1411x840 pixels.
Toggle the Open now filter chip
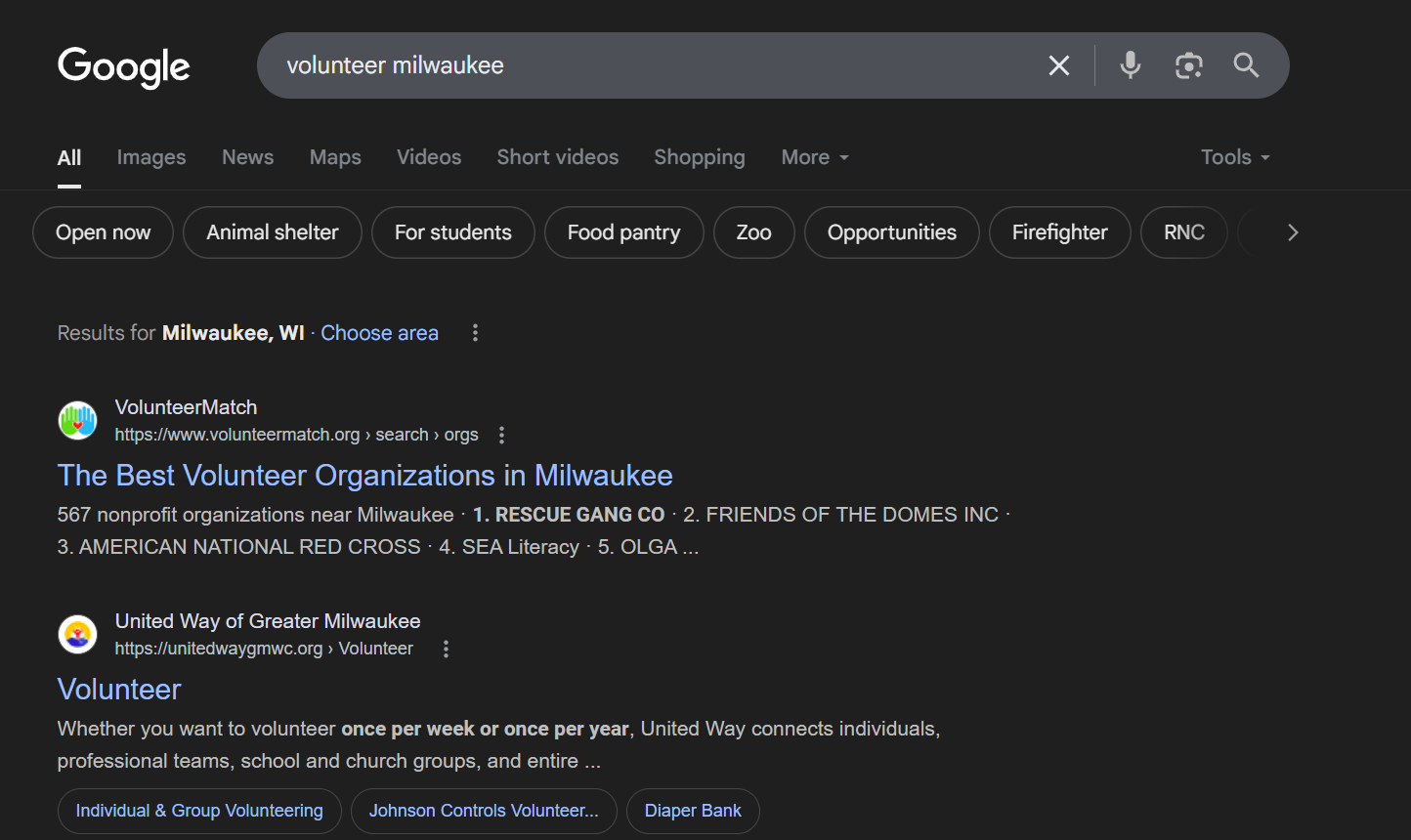pyautogui.click(x=104, y=232)
